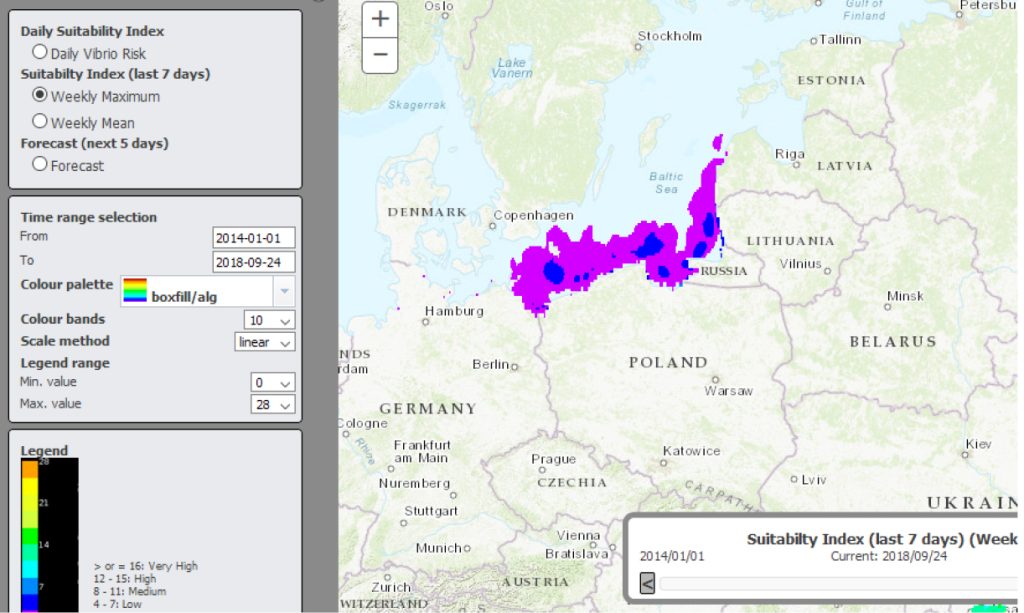
Task: Click the To date field
Action: 254,262
